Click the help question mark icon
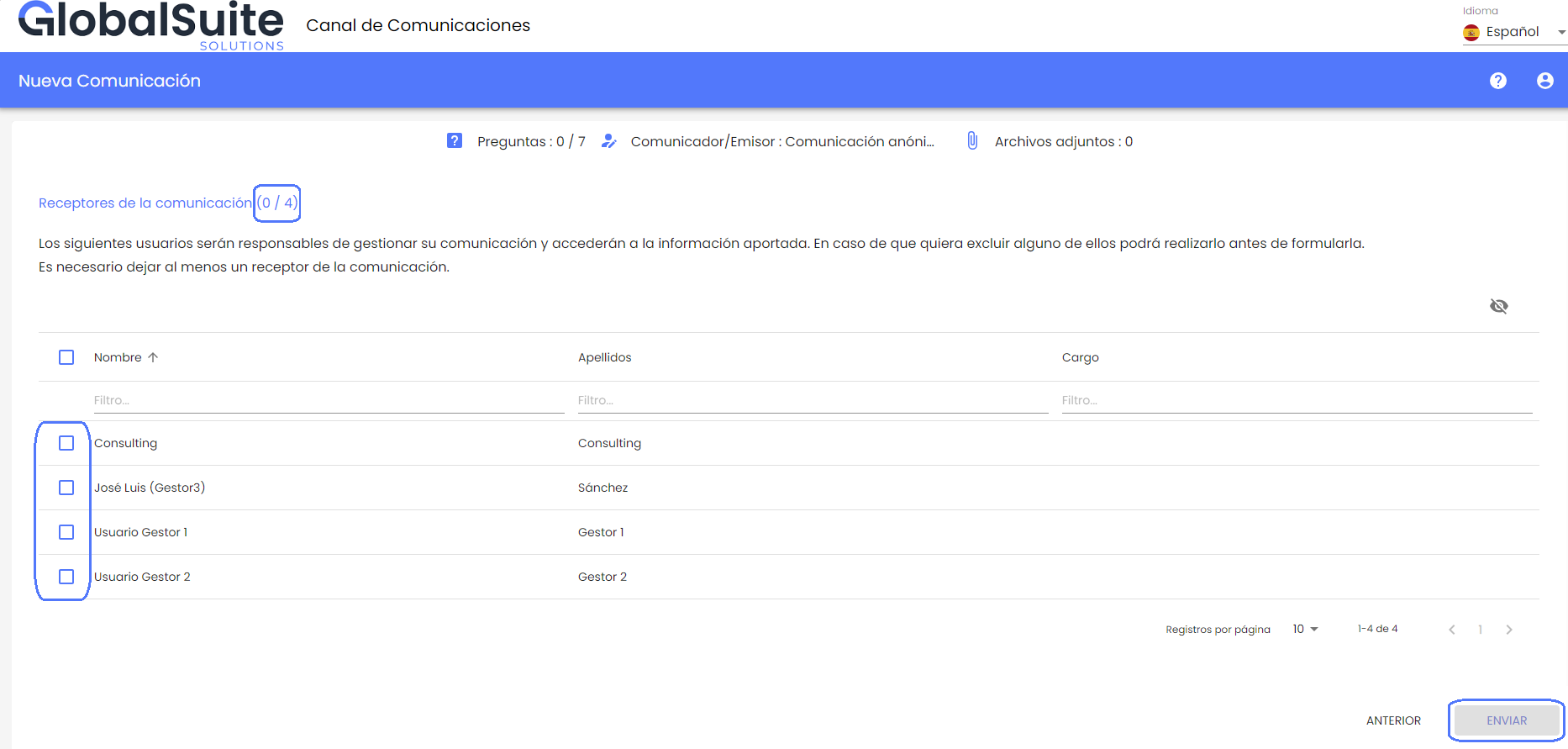Image resolution: width=1568 pixels, height=749 pixels. pyautogui.click(x=1497, y=81)
